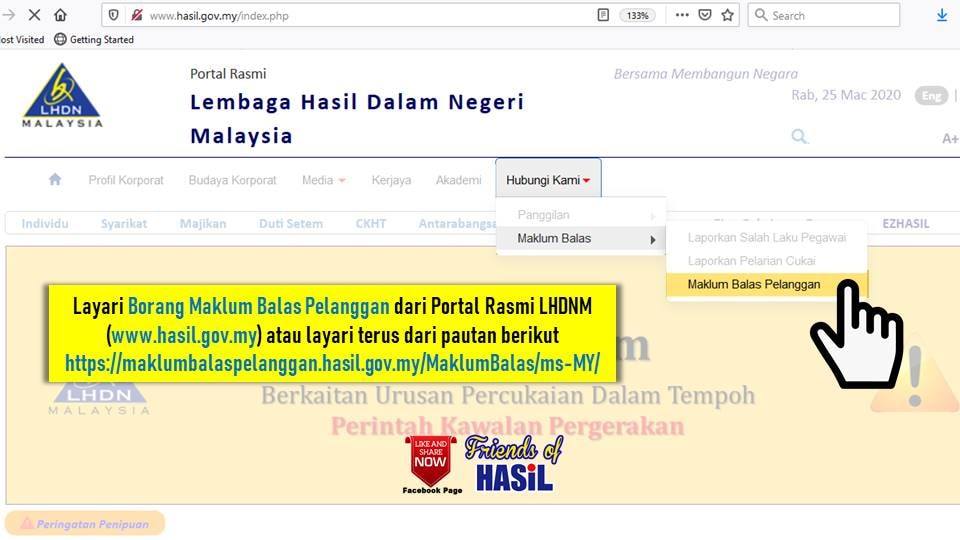The image size is (960, 540).
Task: Open Budaya Korporat menu
Action: coord(233,180)
